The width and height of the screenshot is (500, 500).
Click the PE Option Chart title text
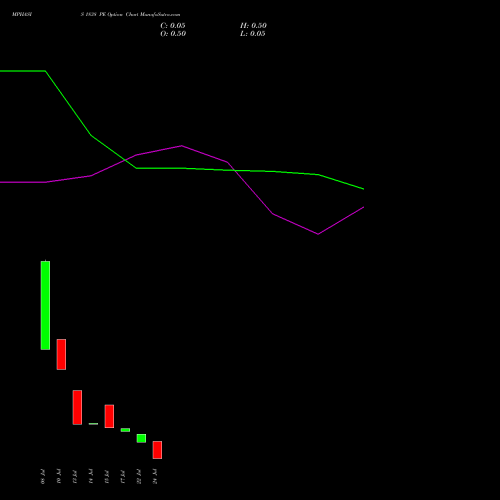[130, 15]
